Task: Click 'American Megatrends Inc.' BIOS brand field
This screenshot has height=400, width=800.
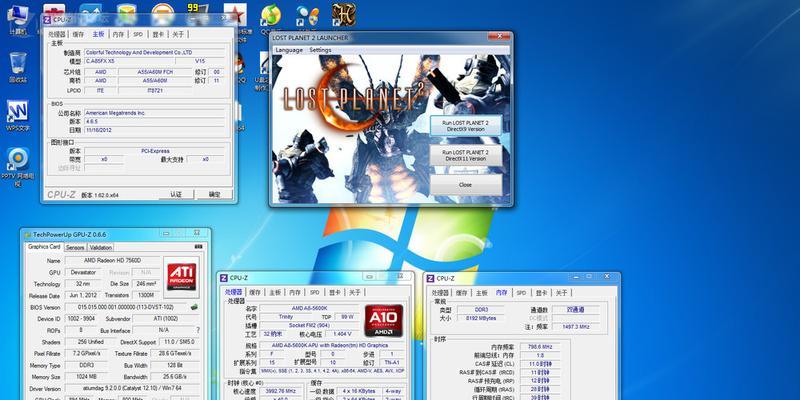Action: click(x=155, y=112)
